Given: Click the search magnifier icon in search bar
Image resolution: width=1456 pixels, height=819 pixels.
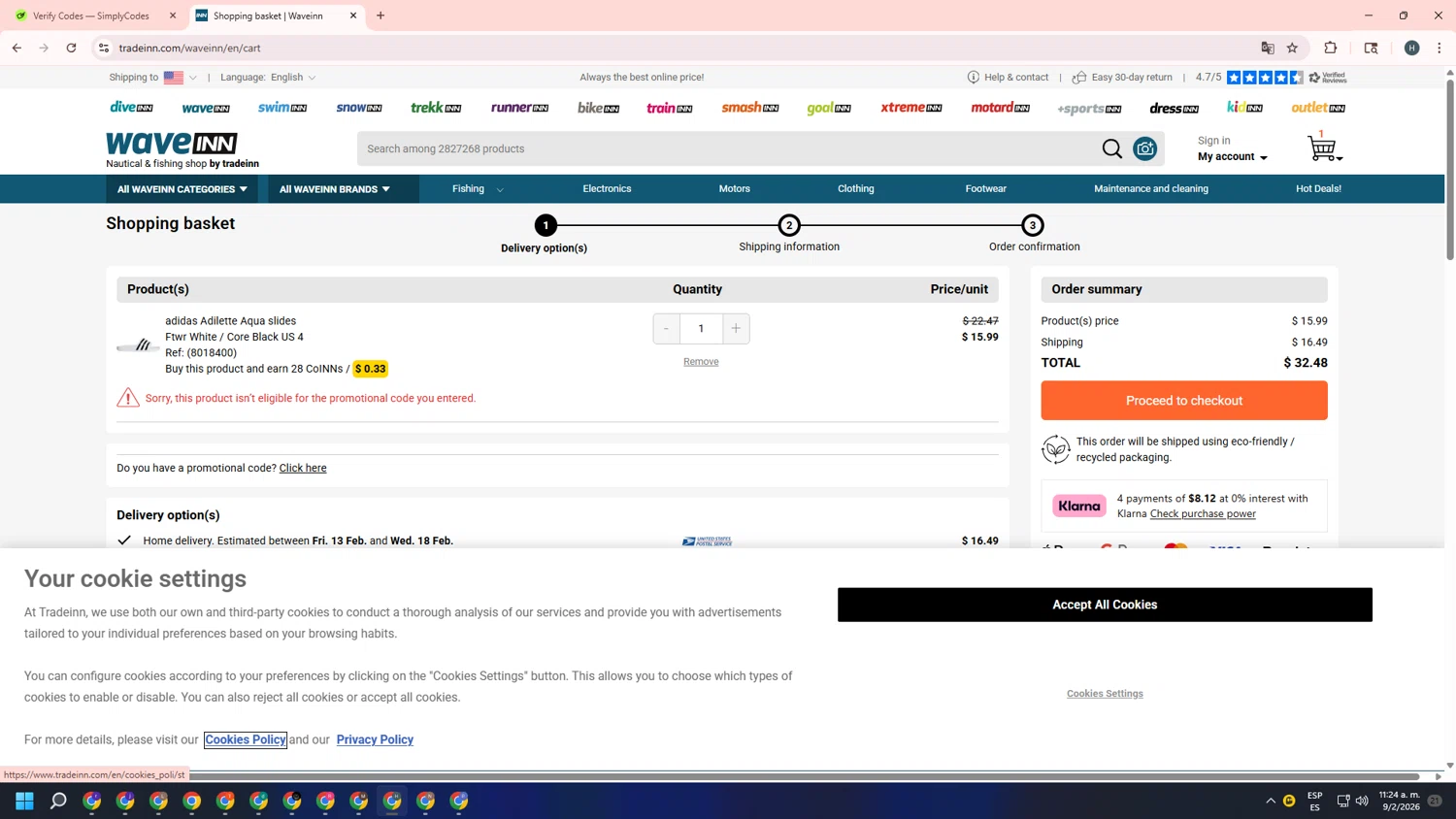Looking at the screenshot, I should (1111, 148).
